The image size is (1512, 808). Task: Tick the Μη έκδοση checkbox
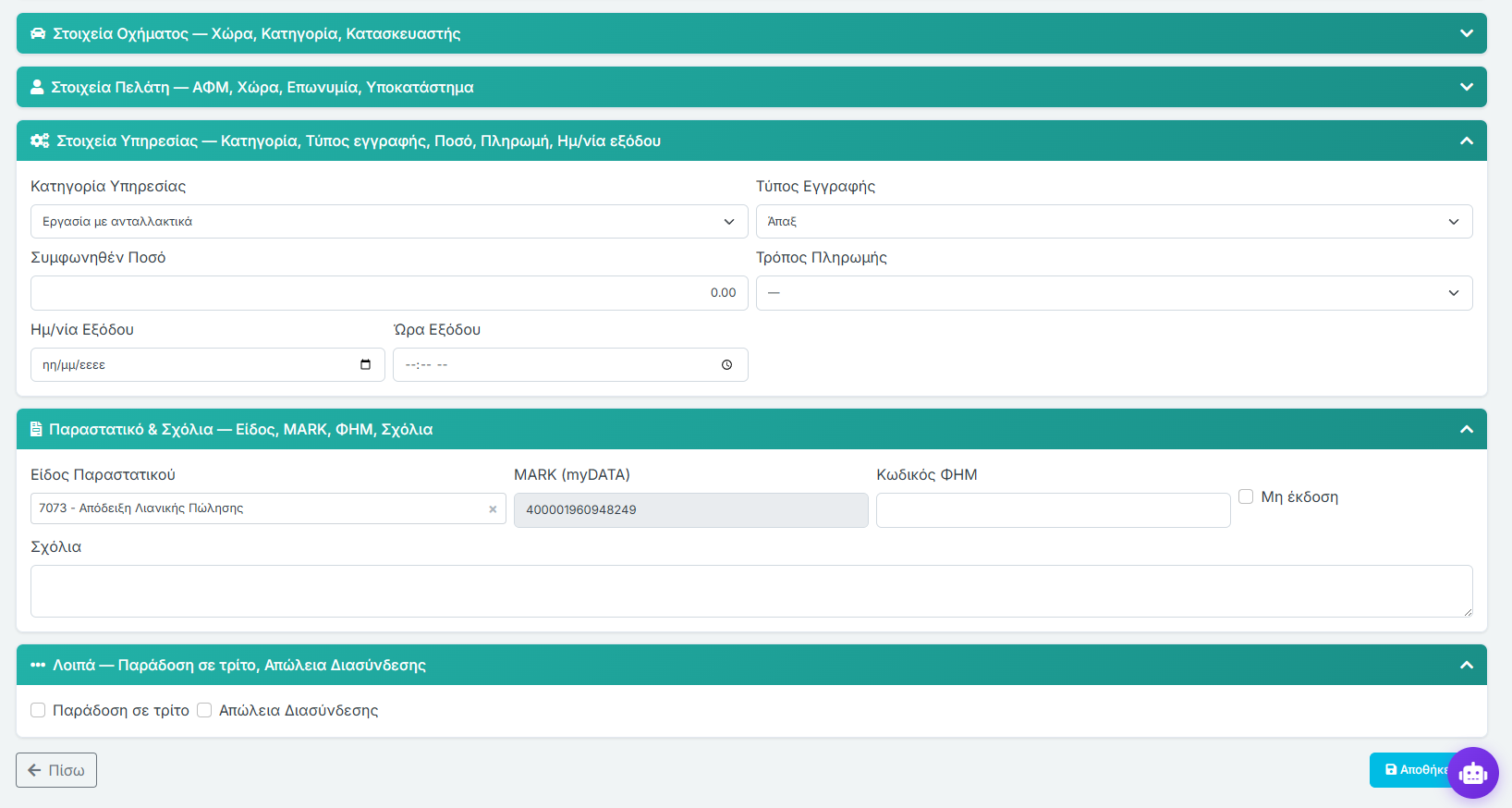pos(1246,496)
